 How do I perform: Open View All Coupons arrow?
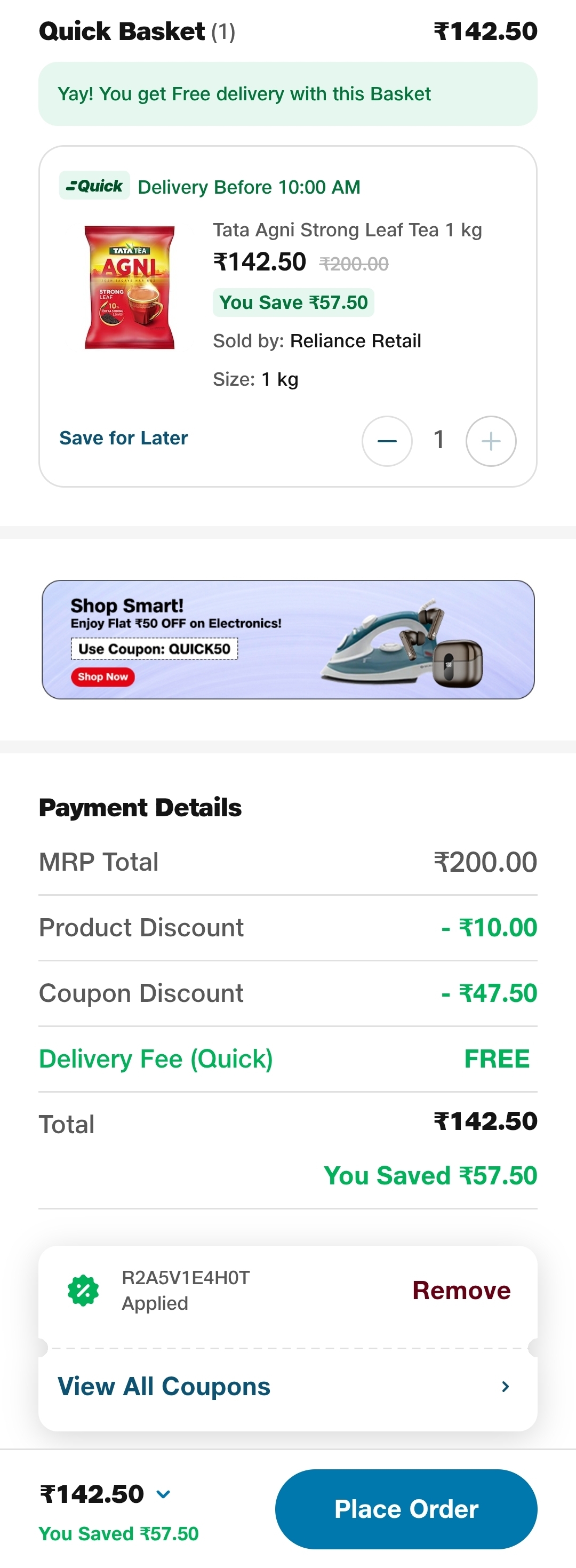[505, 1387]
